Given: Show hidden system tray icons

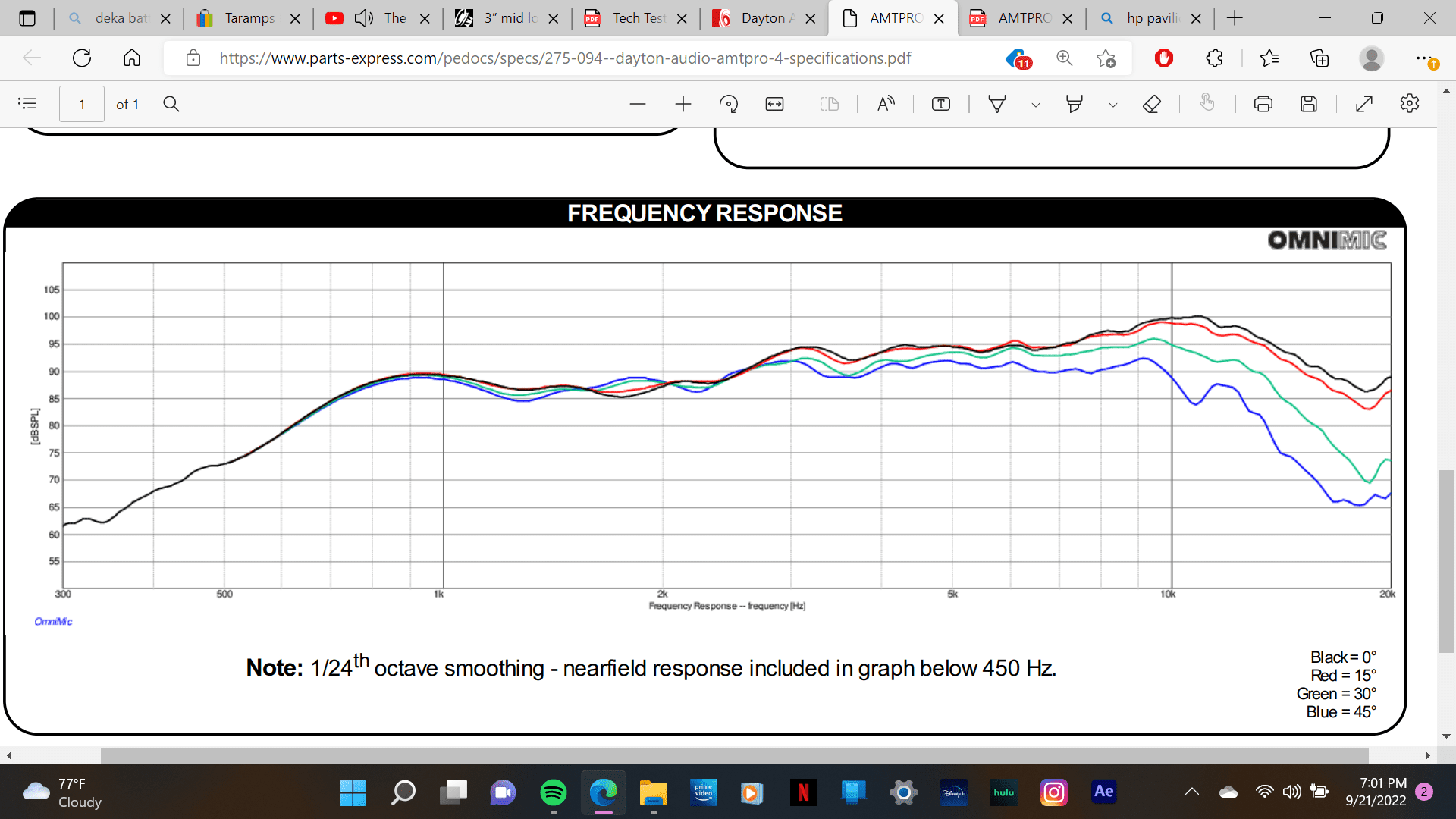Looking at the screenshot, I should point(1192,792).
